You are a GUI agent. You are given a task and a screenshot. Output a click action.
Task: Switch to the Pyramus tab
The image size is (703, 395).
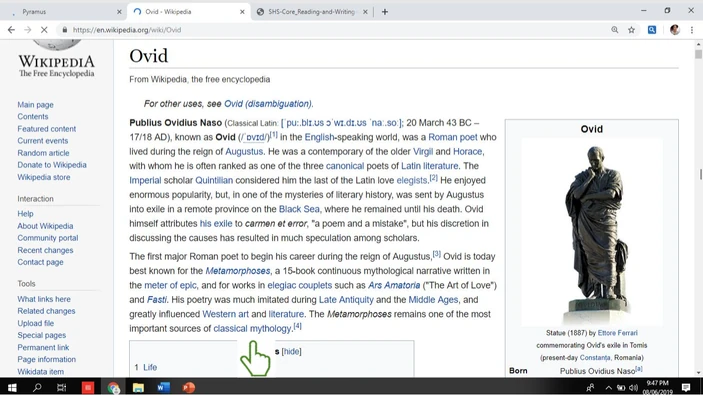coord(63,12)
